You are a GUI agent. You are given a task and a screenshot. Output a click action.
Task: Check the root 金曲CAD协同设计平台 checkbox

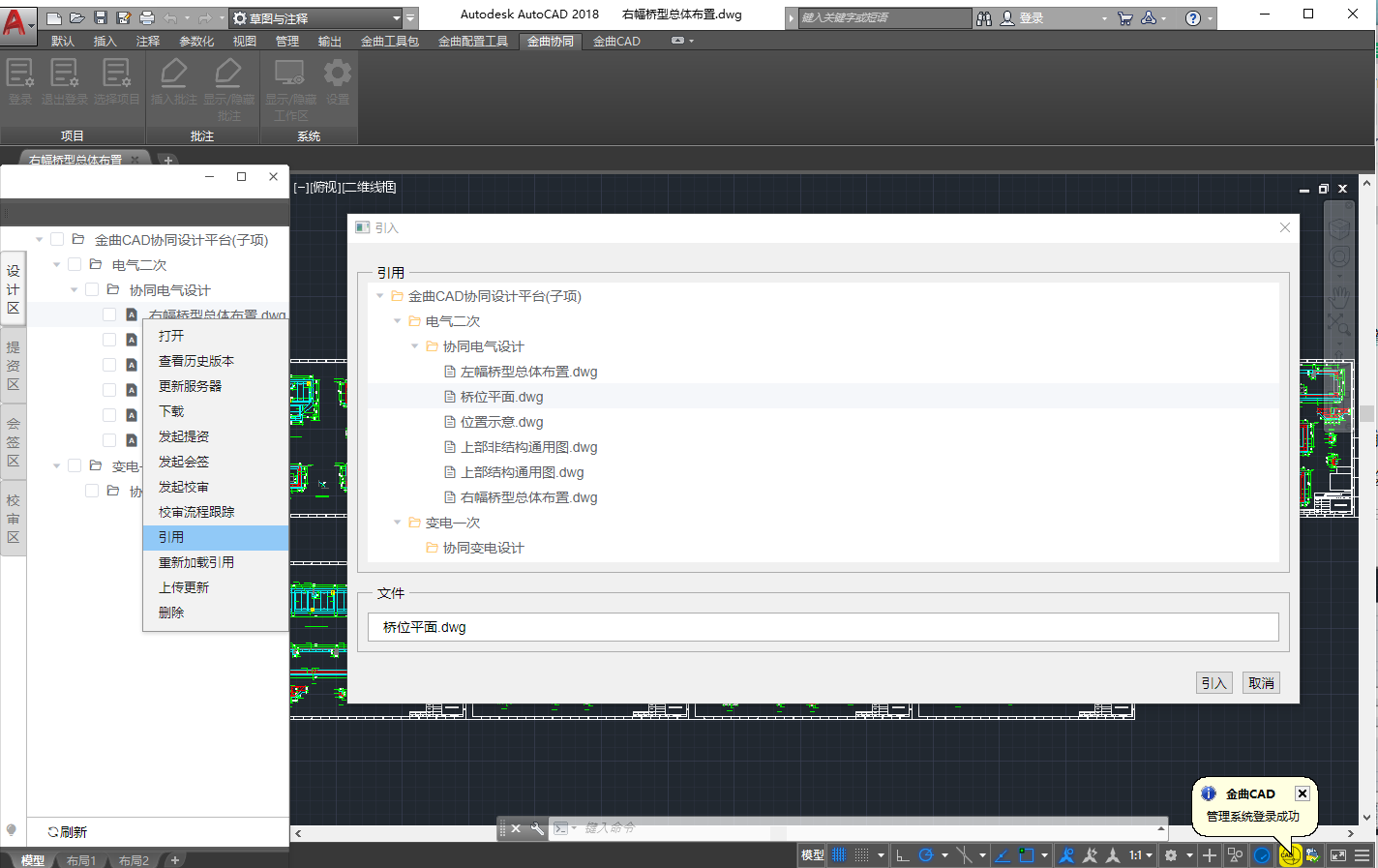click(57, 239)
